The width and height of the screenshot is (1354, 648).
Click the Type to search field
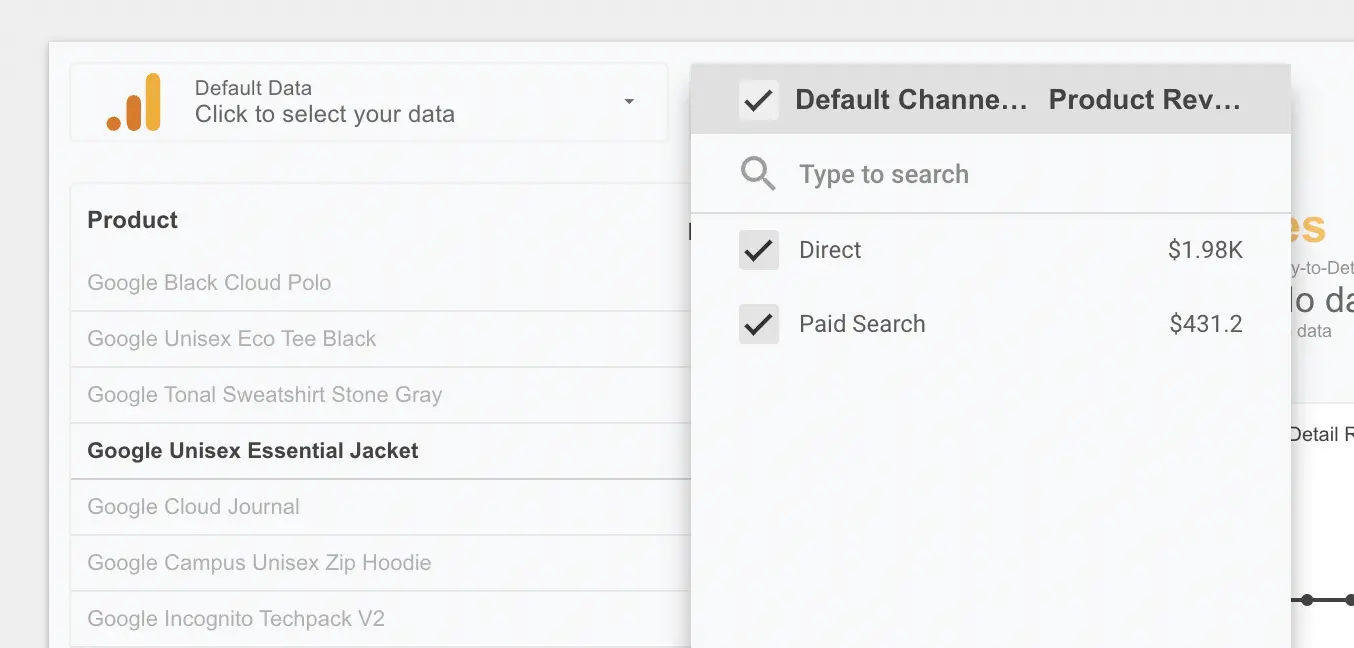point(990,174)
